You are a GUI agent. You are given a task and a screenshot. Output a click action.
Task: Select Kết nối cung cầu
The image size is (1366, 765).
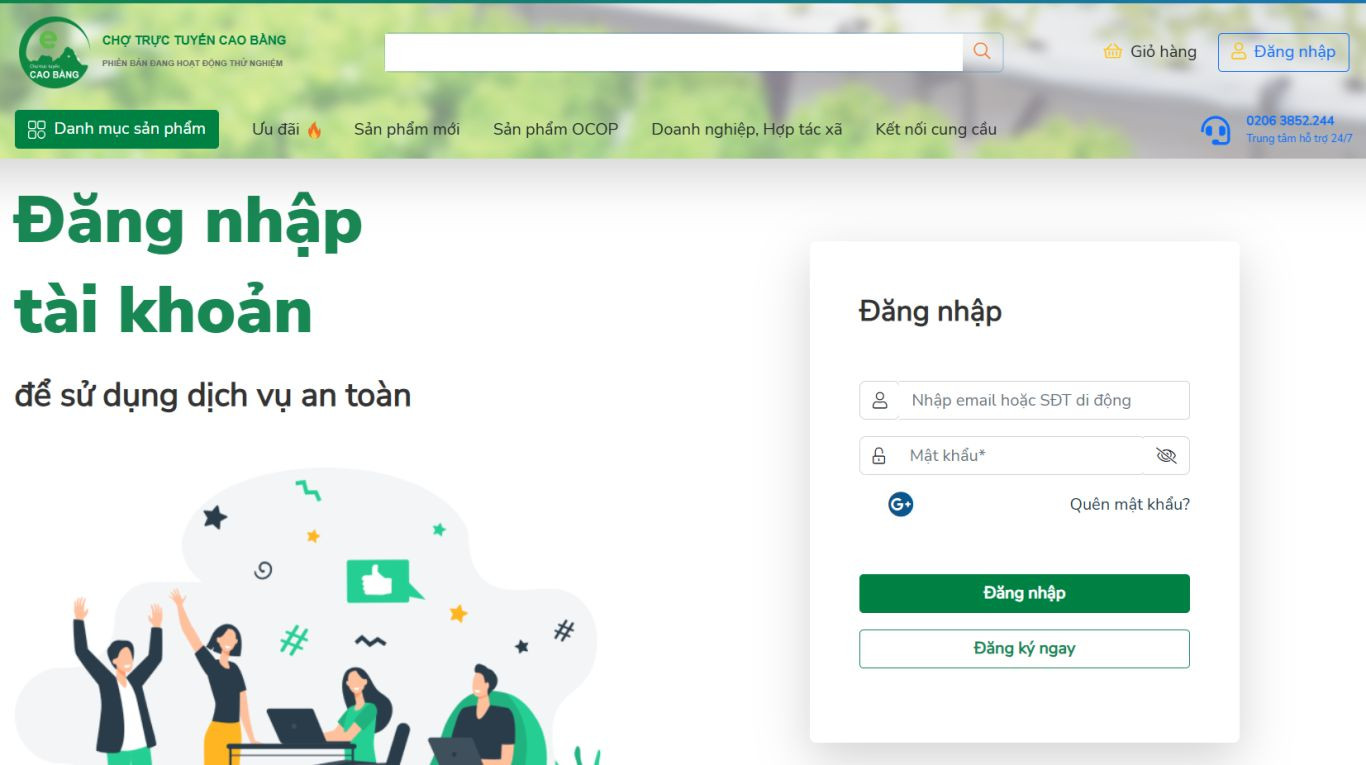coord(936,129)
